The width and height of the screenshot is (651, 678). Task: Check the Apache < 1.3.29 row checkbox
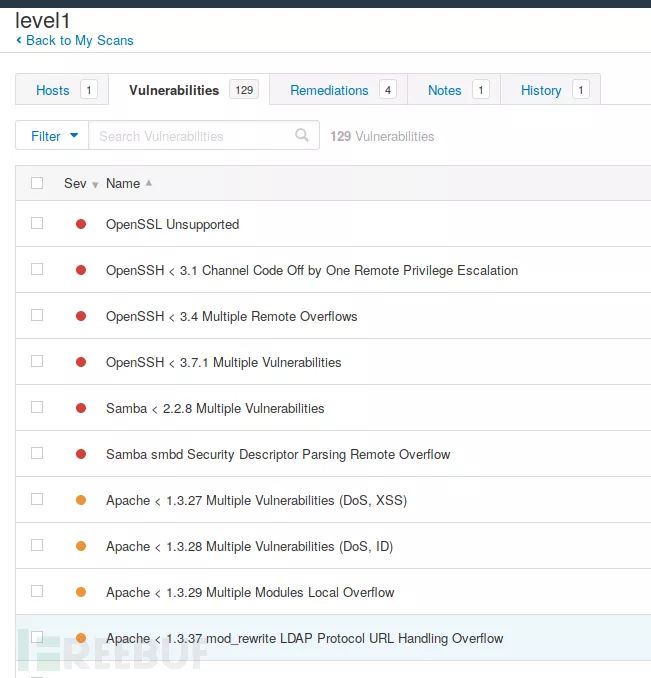tap(37, 591)
